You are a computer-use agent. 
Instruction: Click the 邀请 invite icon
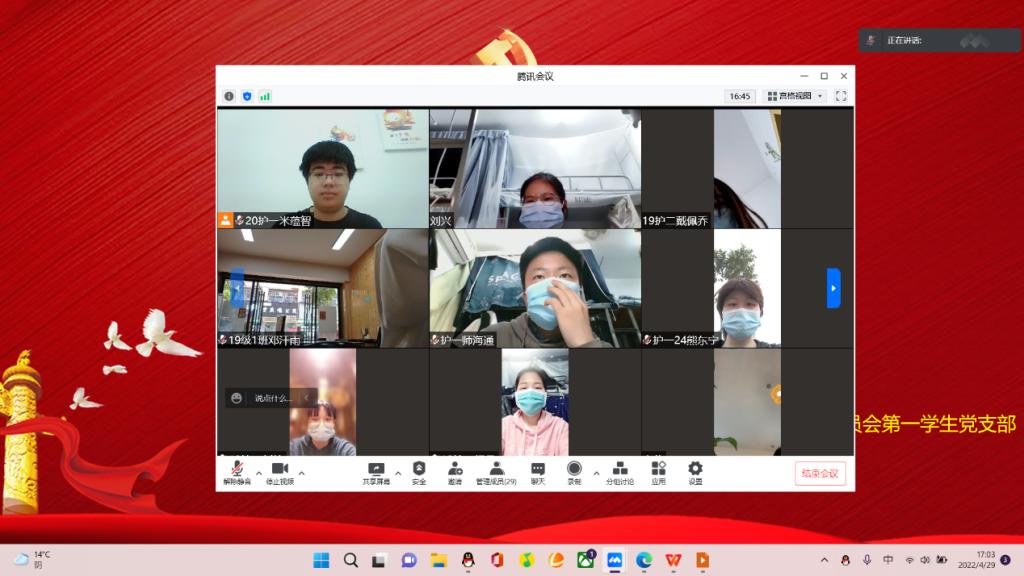[455, 471]
